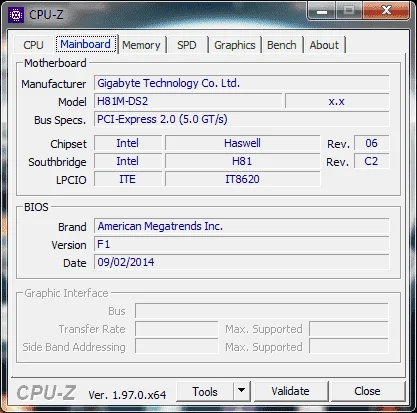Click Southbridge revision value C2
This screenshot has width=417, height=413.
point(371,161)
